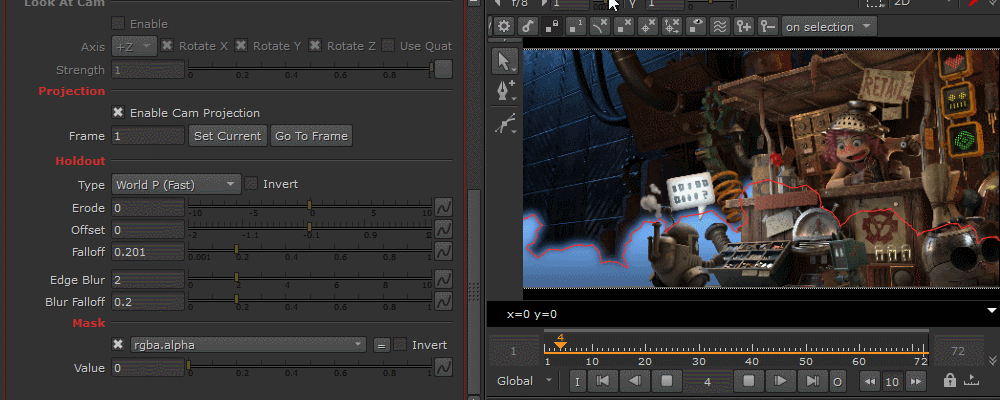Click the stop button left of frame field
Viewport: 1000px width, 400px height.
667,381
